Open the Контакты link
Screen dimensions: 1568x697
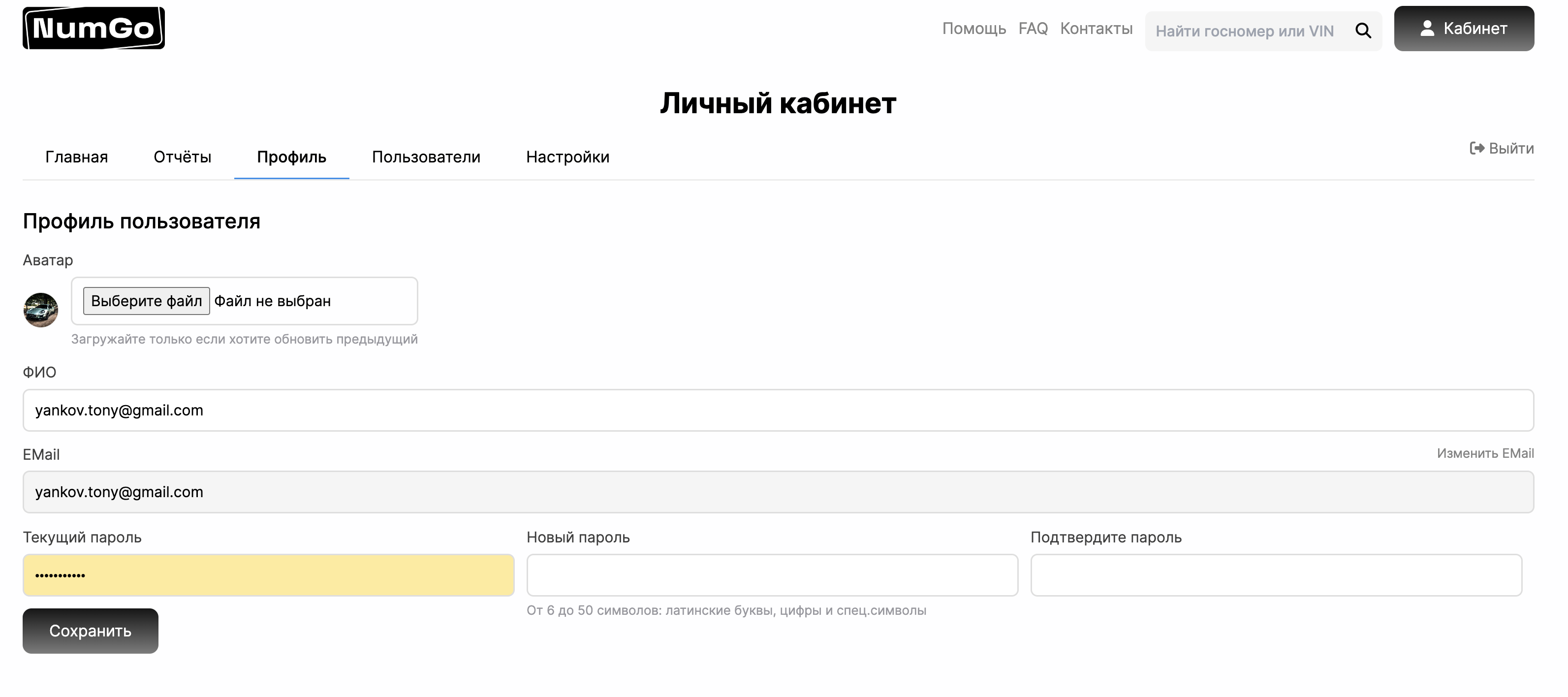1096,29
